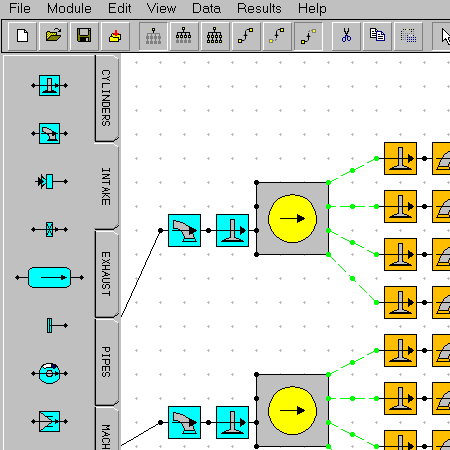The image size is (450, 450).
Task: Switch to the EXHAUST tab
Action: pyautogui.click(x=106, y=273)
